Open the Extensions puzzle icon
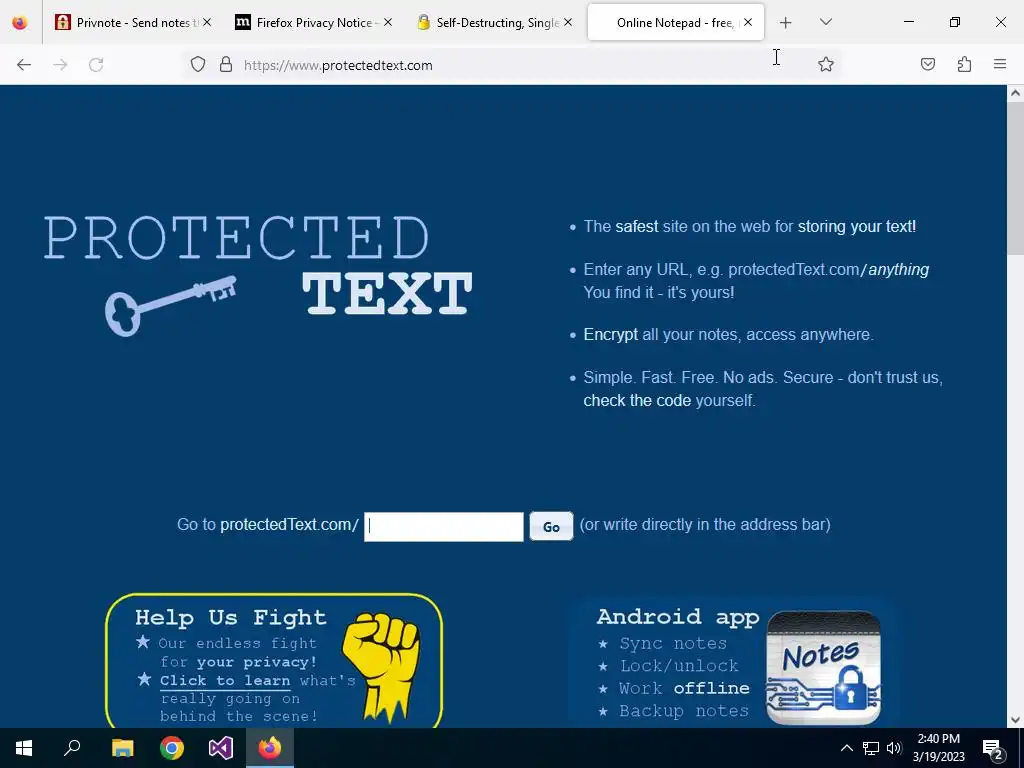This screenshot has width=1024, height=768. click(x=964, y=64)
